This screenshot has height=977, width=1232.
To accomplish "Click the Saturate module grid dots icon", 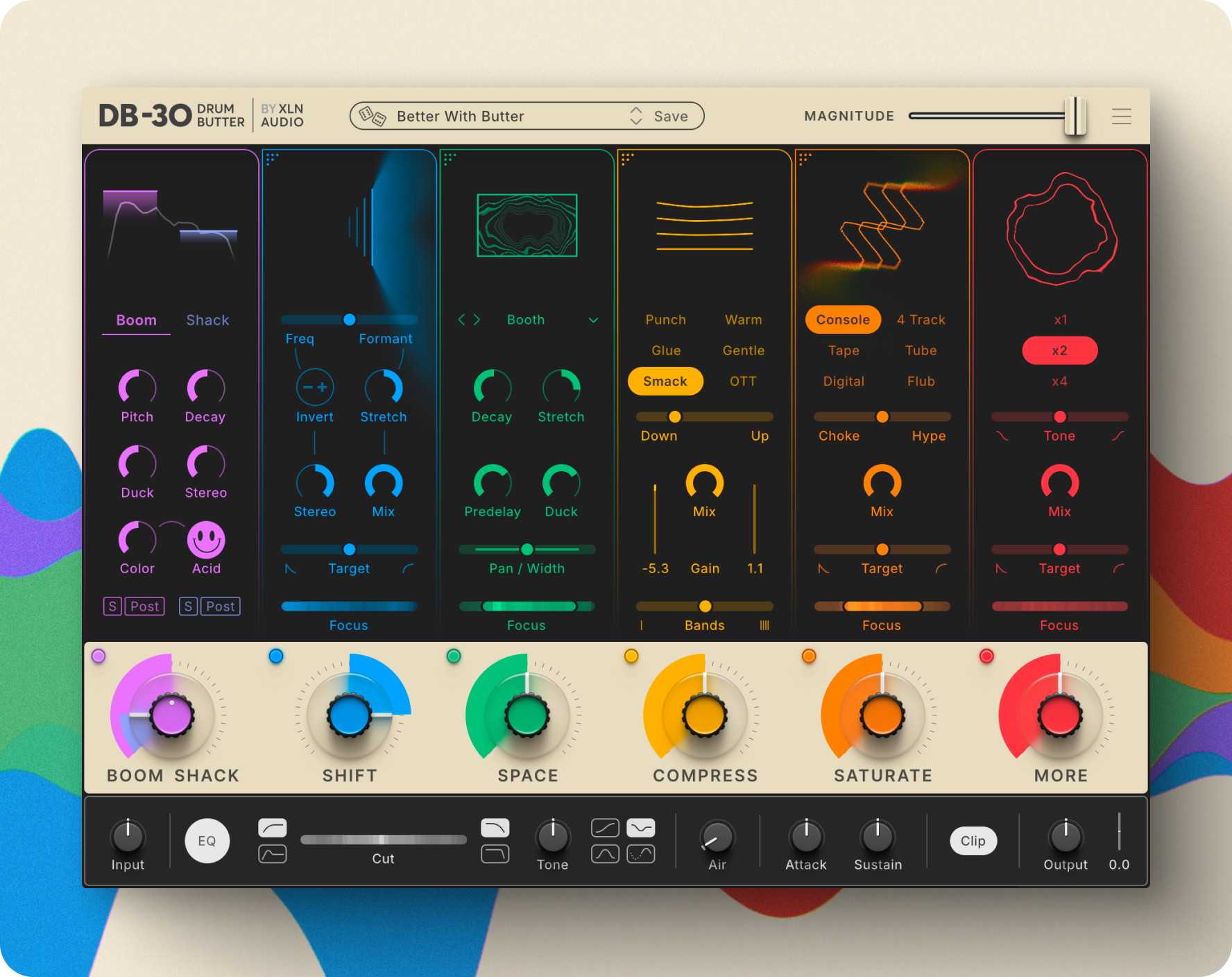I will coord(805,158).
